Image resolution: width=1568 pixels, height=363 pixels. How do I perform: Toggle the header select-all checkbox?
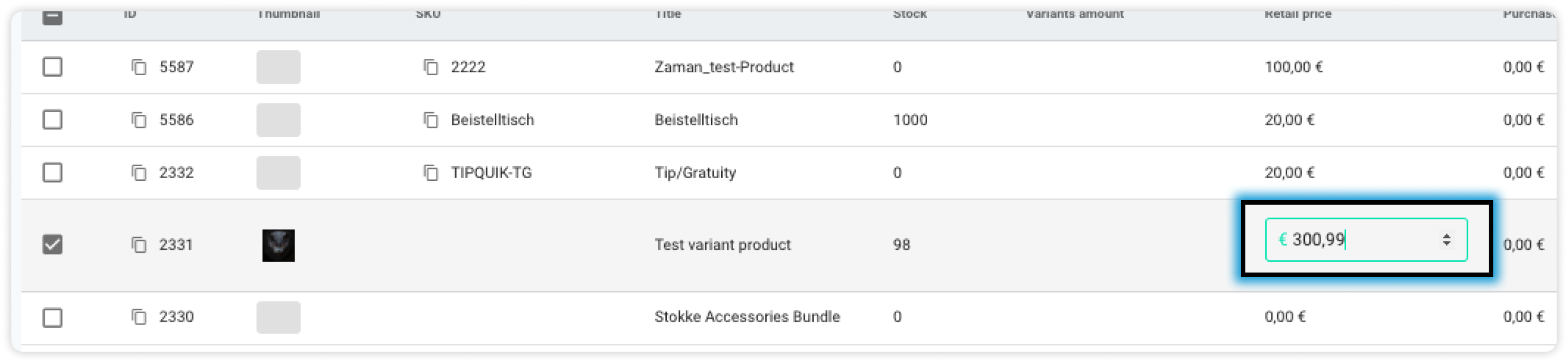tap(52, 16)
